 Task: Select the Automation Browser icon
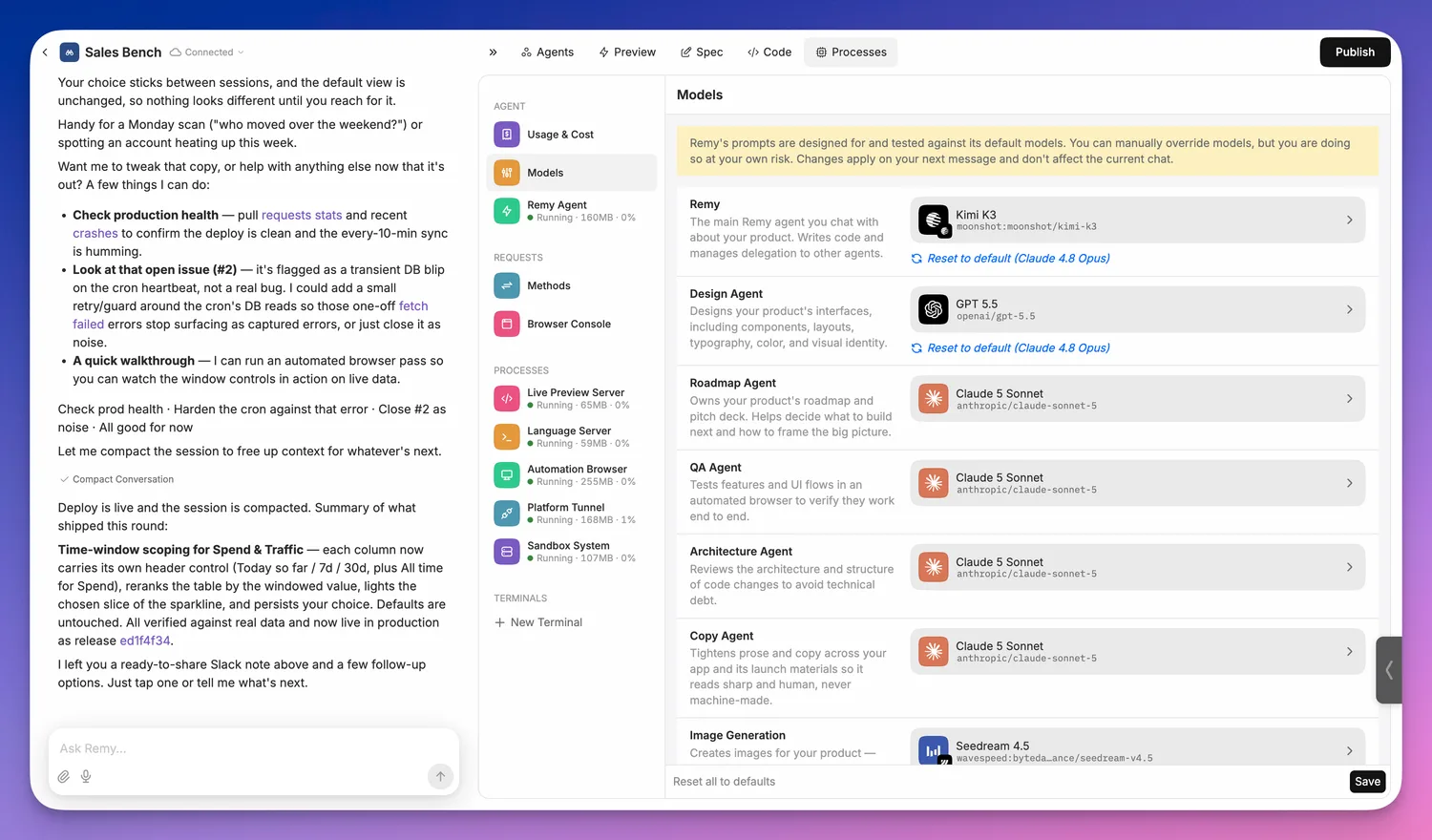(507, 474)
